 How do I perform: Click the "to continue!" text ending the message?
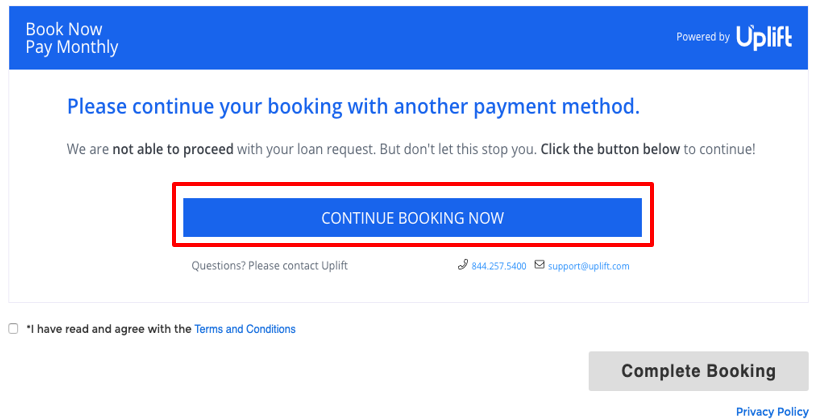719,149
